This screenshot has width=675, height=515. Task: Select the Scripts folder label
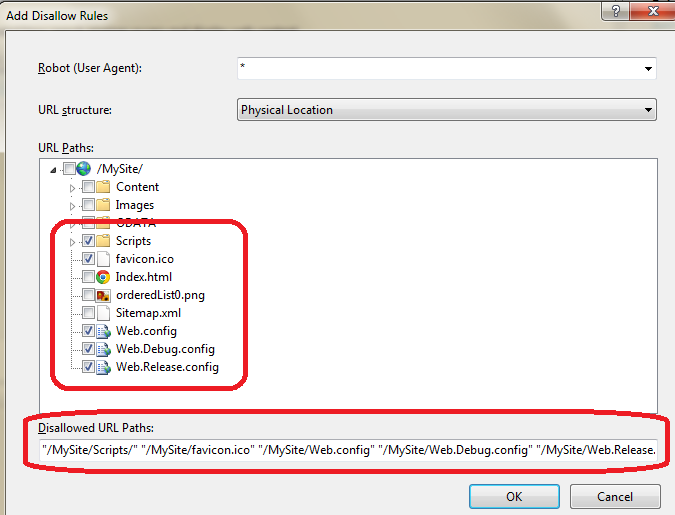point(133,241)
